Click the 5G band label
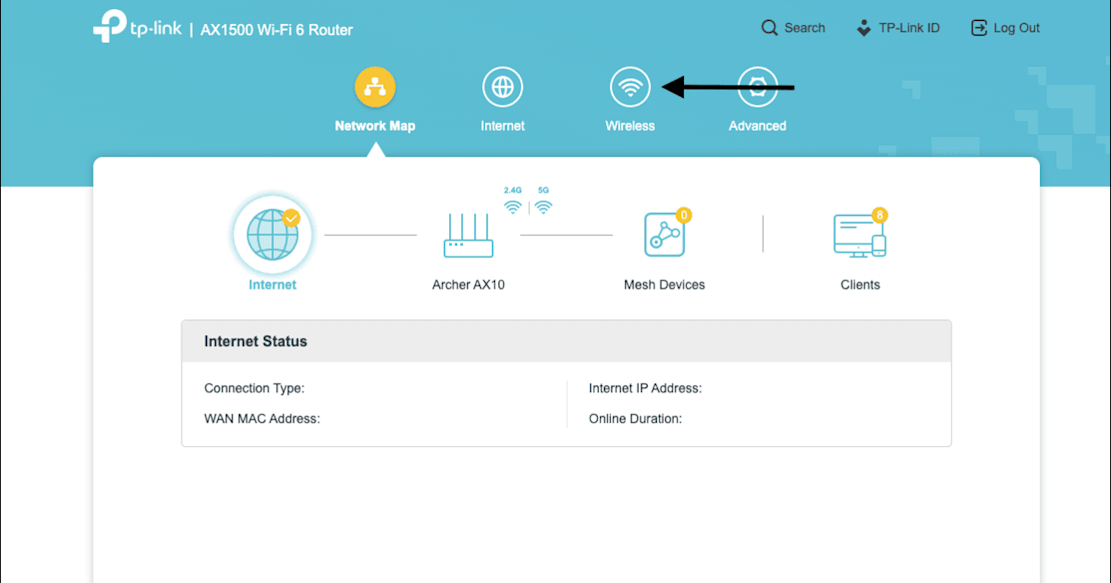 coord(543,190)
